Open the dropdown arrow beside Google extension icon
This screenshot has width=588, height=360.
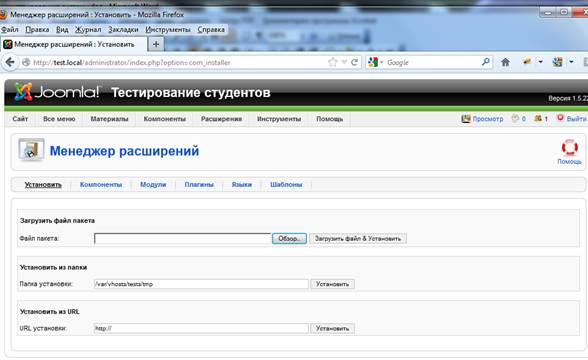pyautogui.click(x=571, y=62)
